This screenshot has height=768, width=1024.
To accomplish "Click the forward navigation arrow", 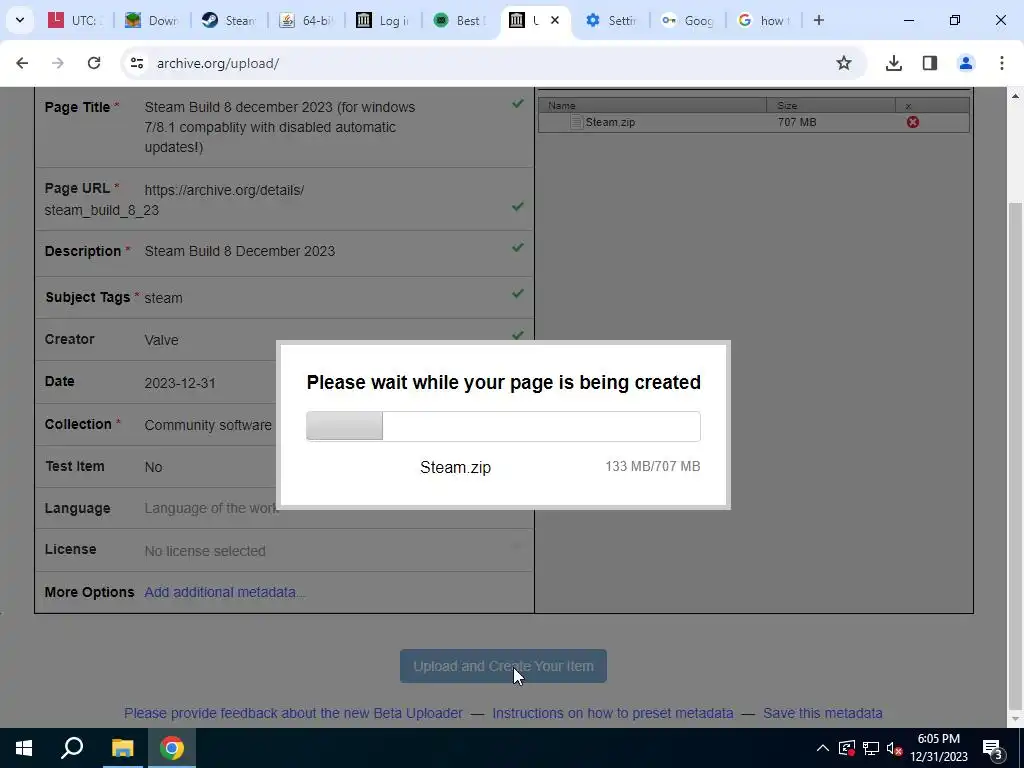I will (x=57, y=63).
